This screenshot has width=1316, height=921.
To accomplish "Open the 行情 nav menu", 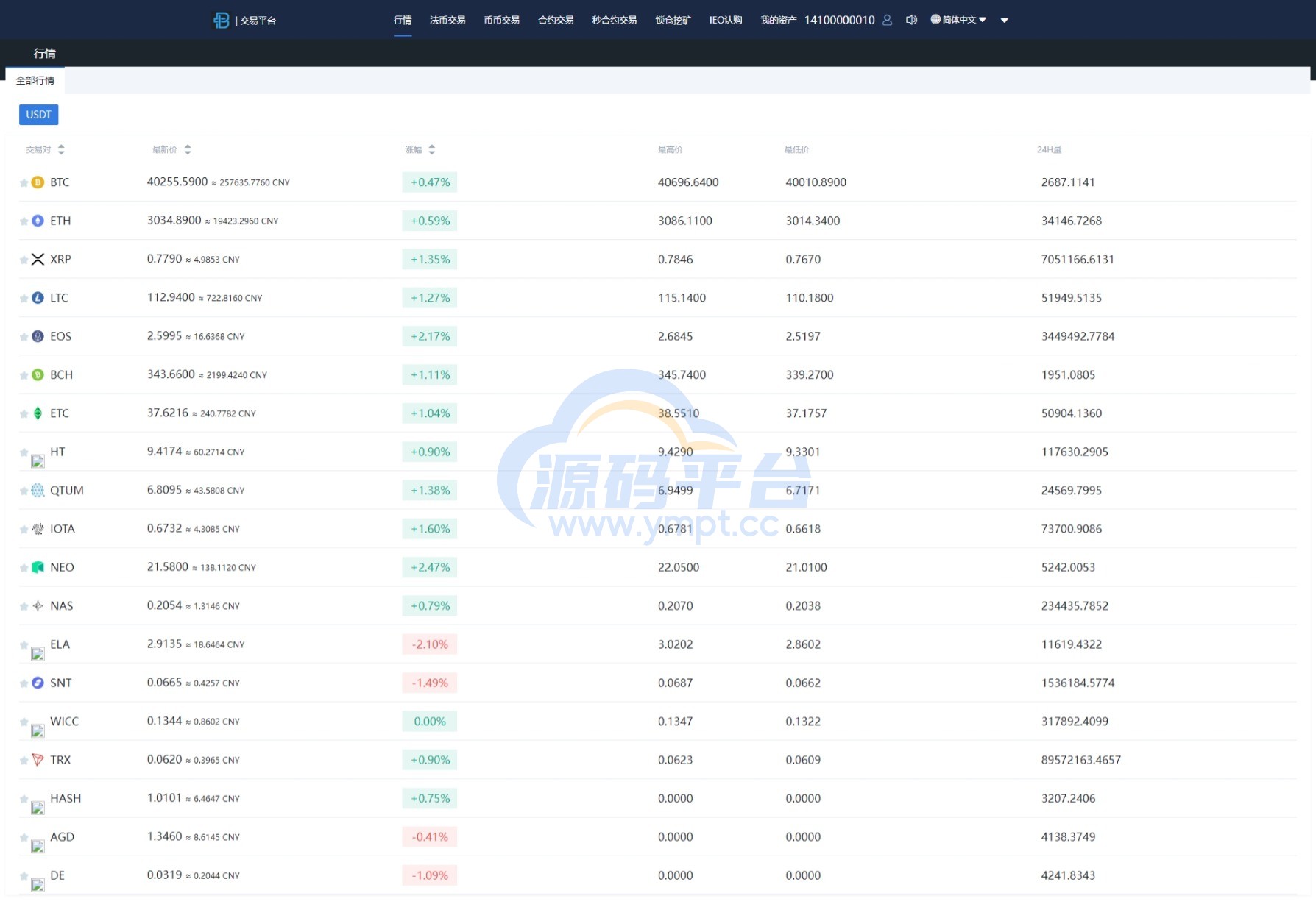I will (x=403, y=20).
